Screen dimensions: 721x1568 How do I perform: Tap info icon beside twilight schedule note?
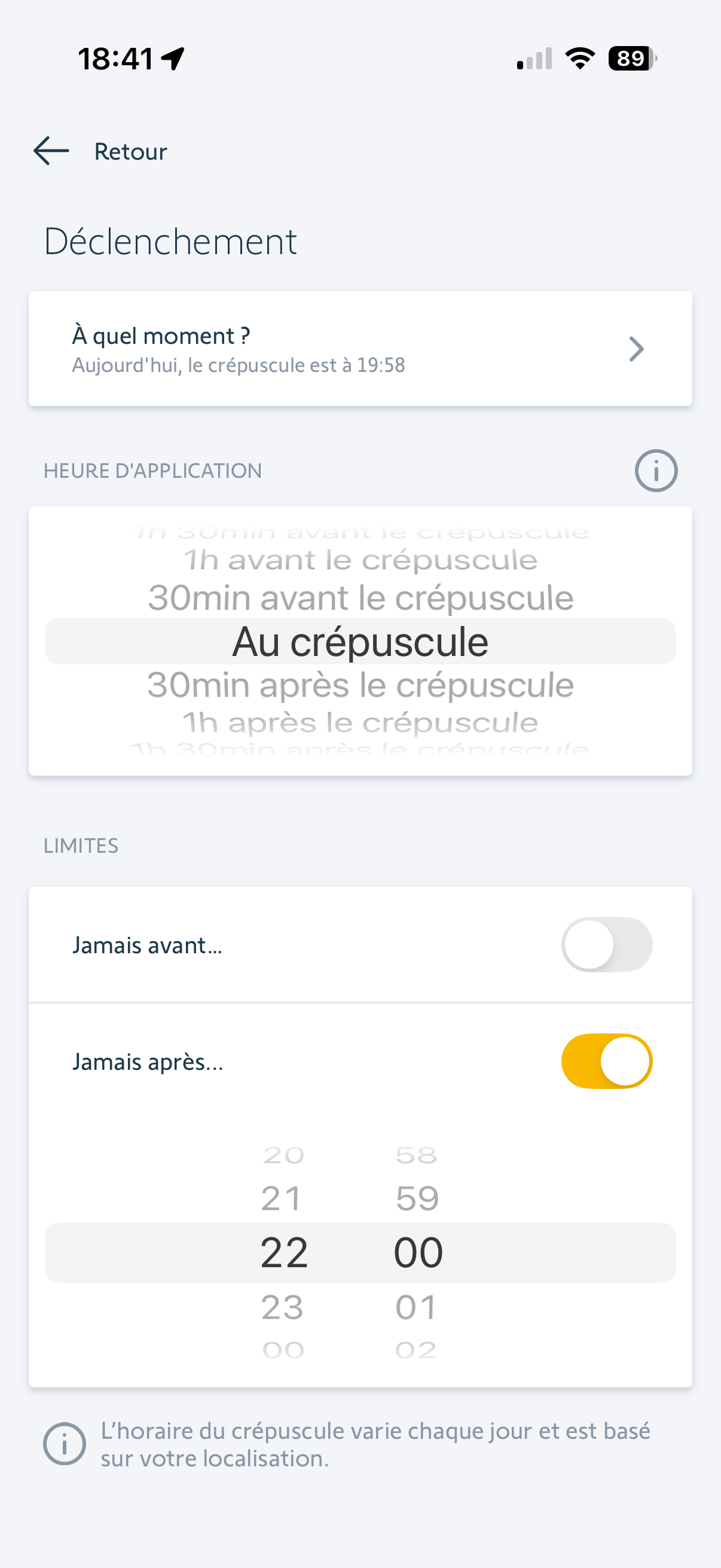coord(64,1444)
